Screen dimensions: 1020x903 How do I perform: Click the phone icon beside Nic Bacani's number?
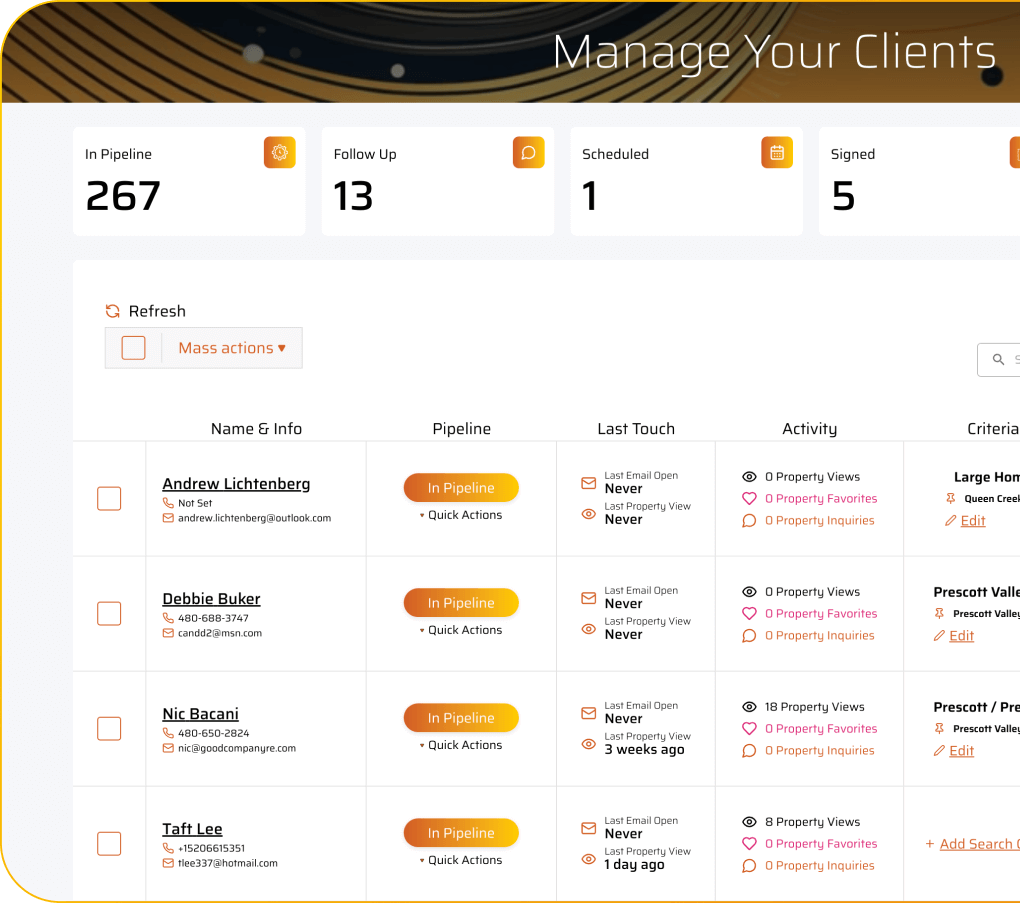point(167,731)
